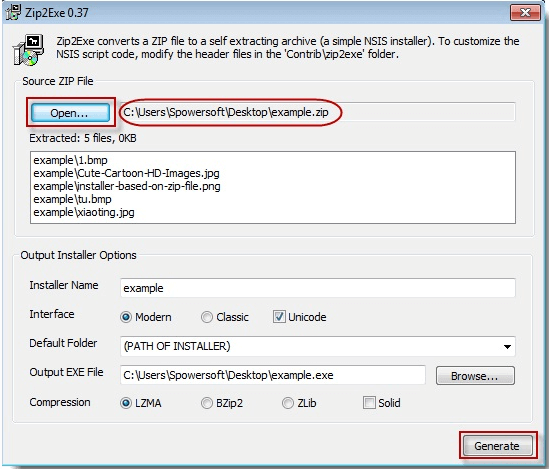Click the NSIS installer disc icon
549x469 pixels.
[29, 50]
